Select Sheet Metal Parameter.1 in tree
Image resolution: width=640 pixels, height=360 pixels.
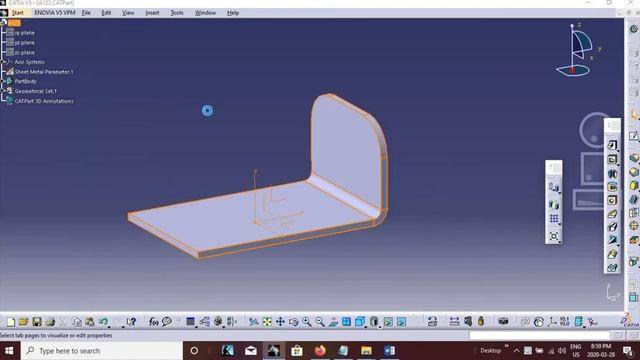click(40, 72)
